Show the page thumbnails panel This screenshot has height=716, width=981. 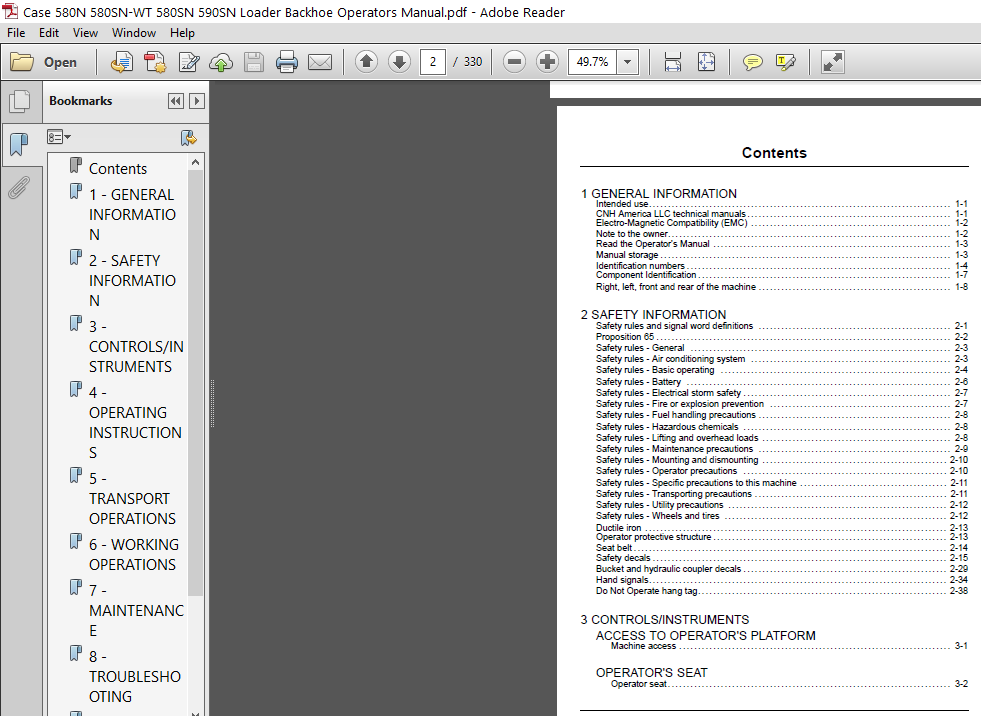pyautogui.click(x=19, y=101)
